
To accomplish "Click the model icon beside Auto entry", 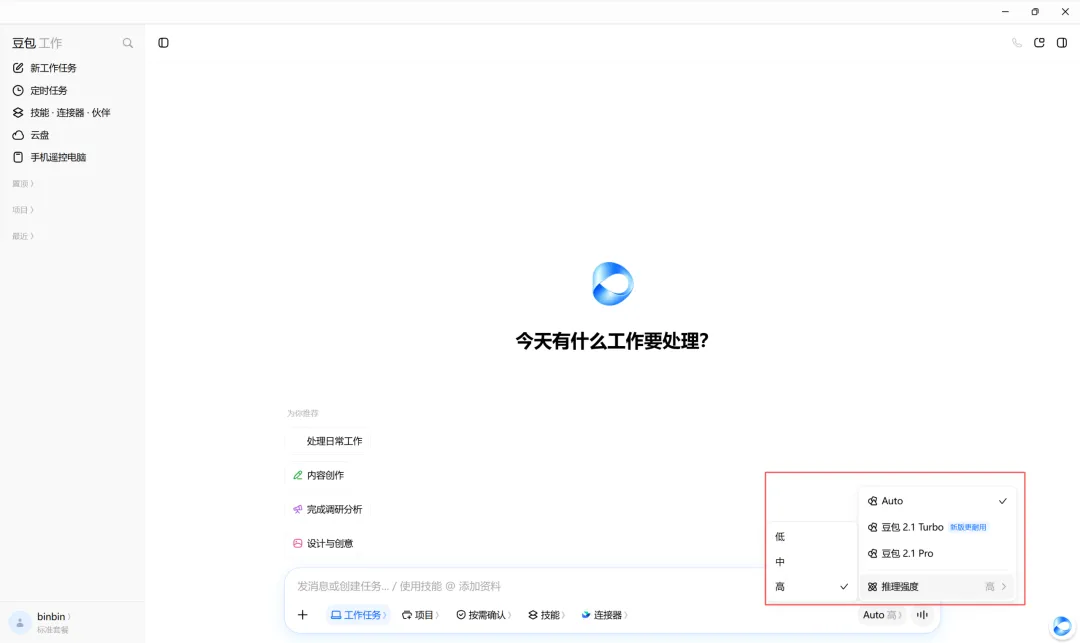I will (x=873, y=501).
